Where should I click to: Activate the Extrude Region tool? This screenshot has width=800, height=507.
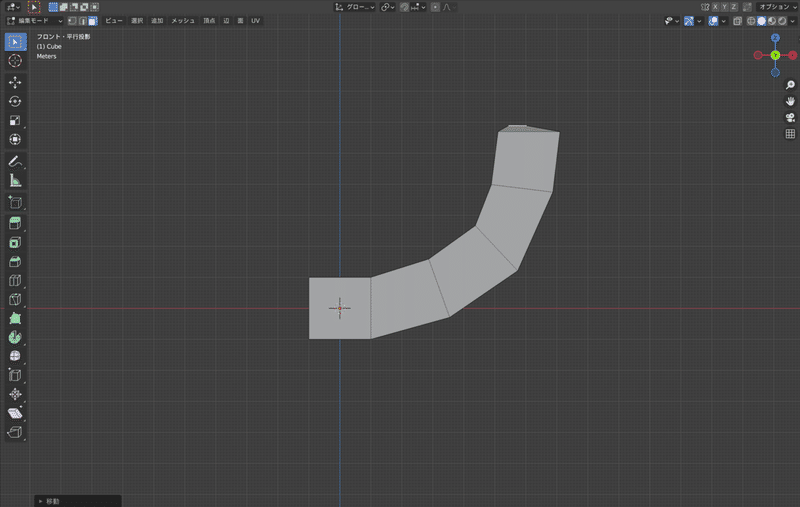pyautogui.click(x=15, y=223)
